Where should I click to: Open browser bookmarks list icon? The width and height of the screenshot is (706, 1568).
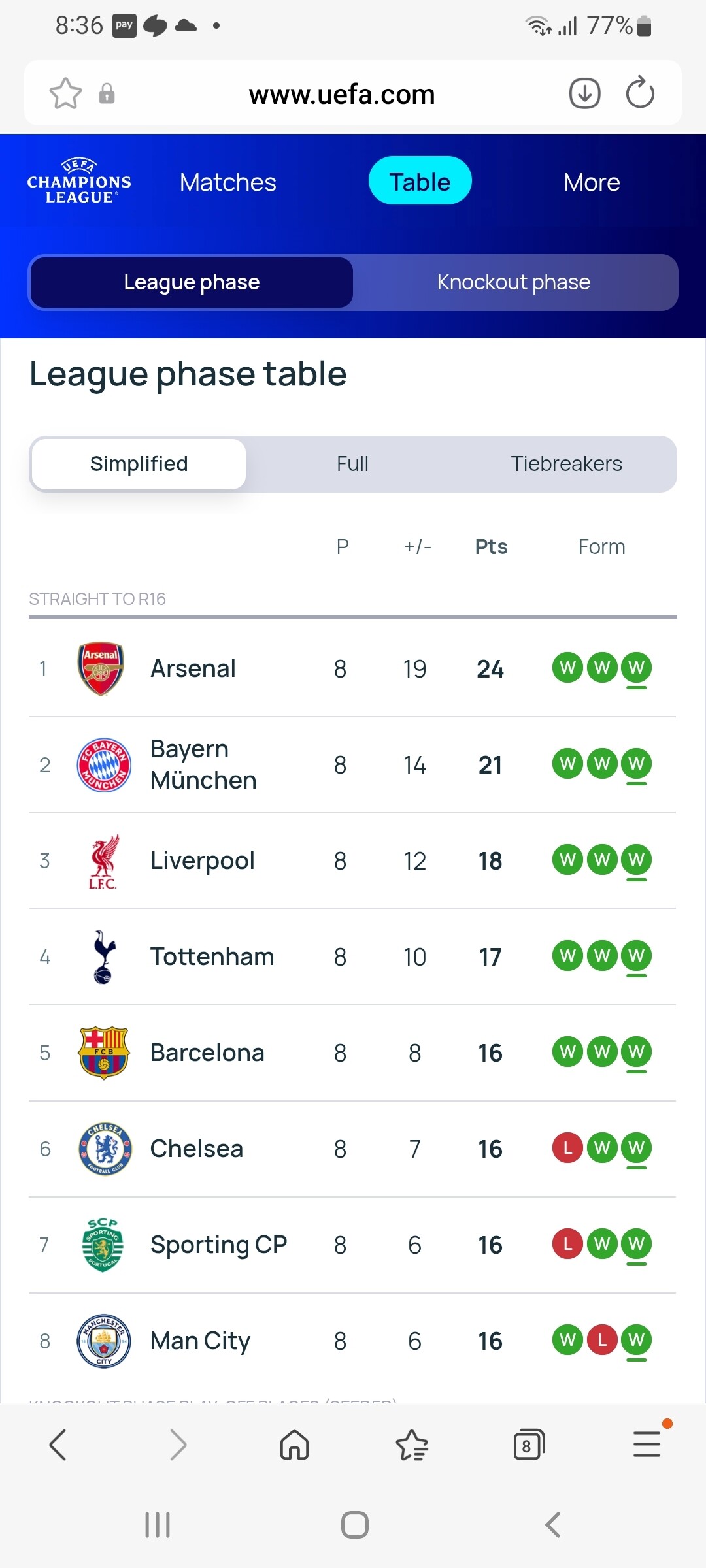412,1445
